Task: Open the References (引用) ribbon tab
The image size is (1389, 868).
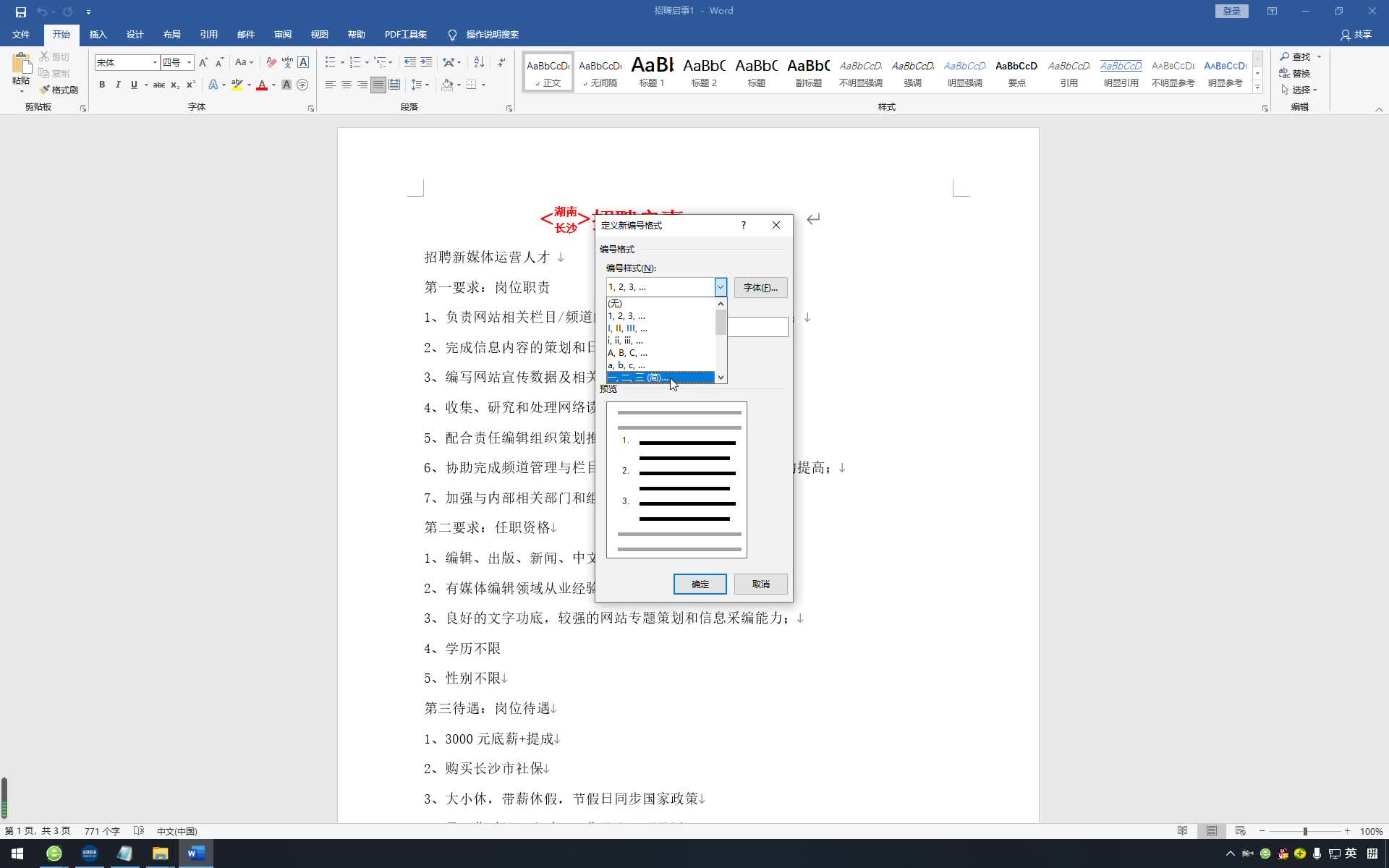Action: tap(208, 35)
